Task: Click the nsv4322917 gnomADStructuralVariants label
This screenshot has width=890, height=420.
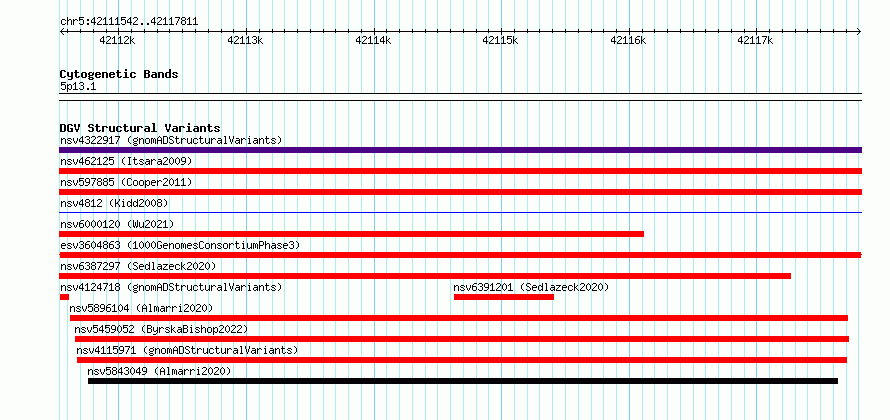Action: [x=171, y=140]
